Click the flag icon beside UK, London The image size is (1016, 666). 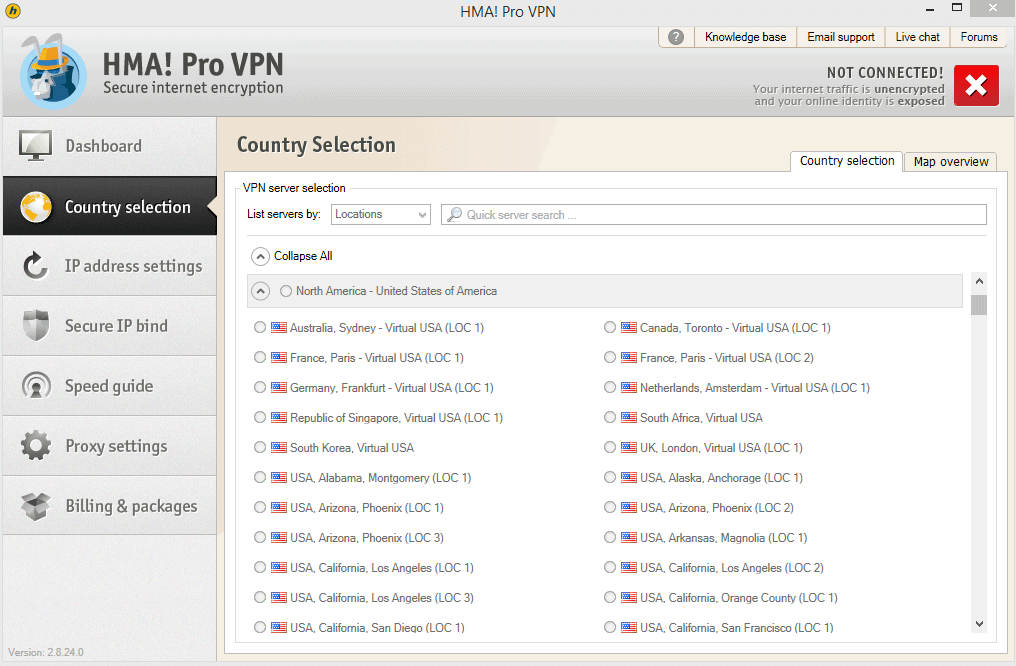click(629, 448)
